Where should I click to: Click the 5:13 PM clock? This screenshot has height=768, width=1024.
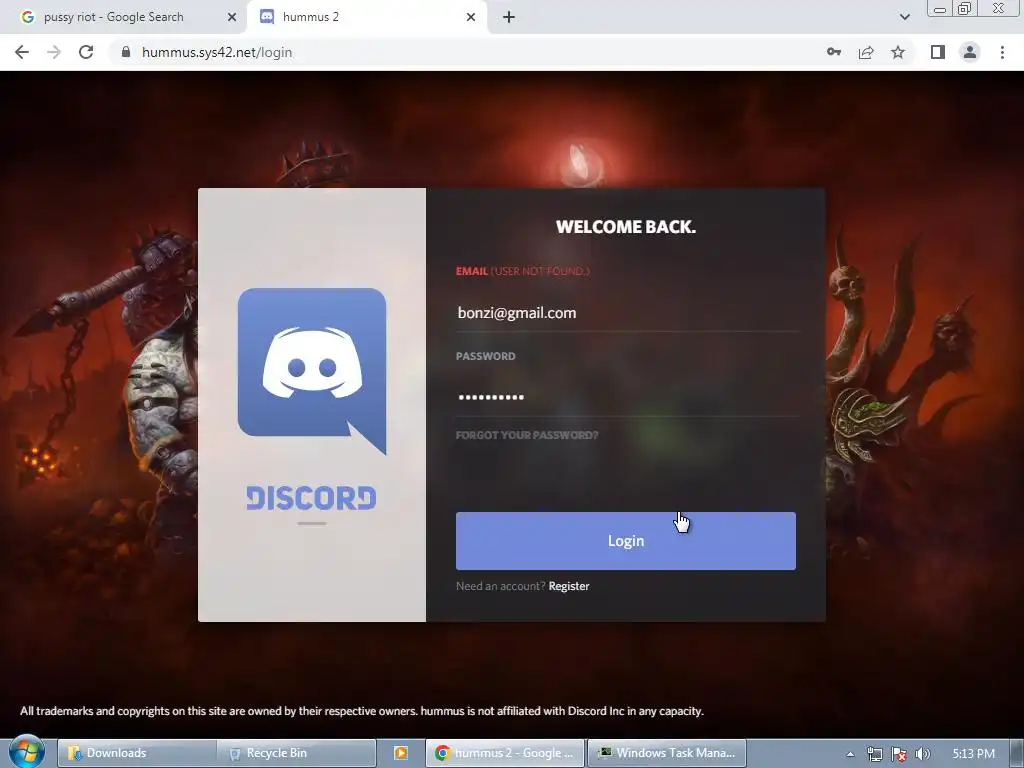tap(973, 754)
